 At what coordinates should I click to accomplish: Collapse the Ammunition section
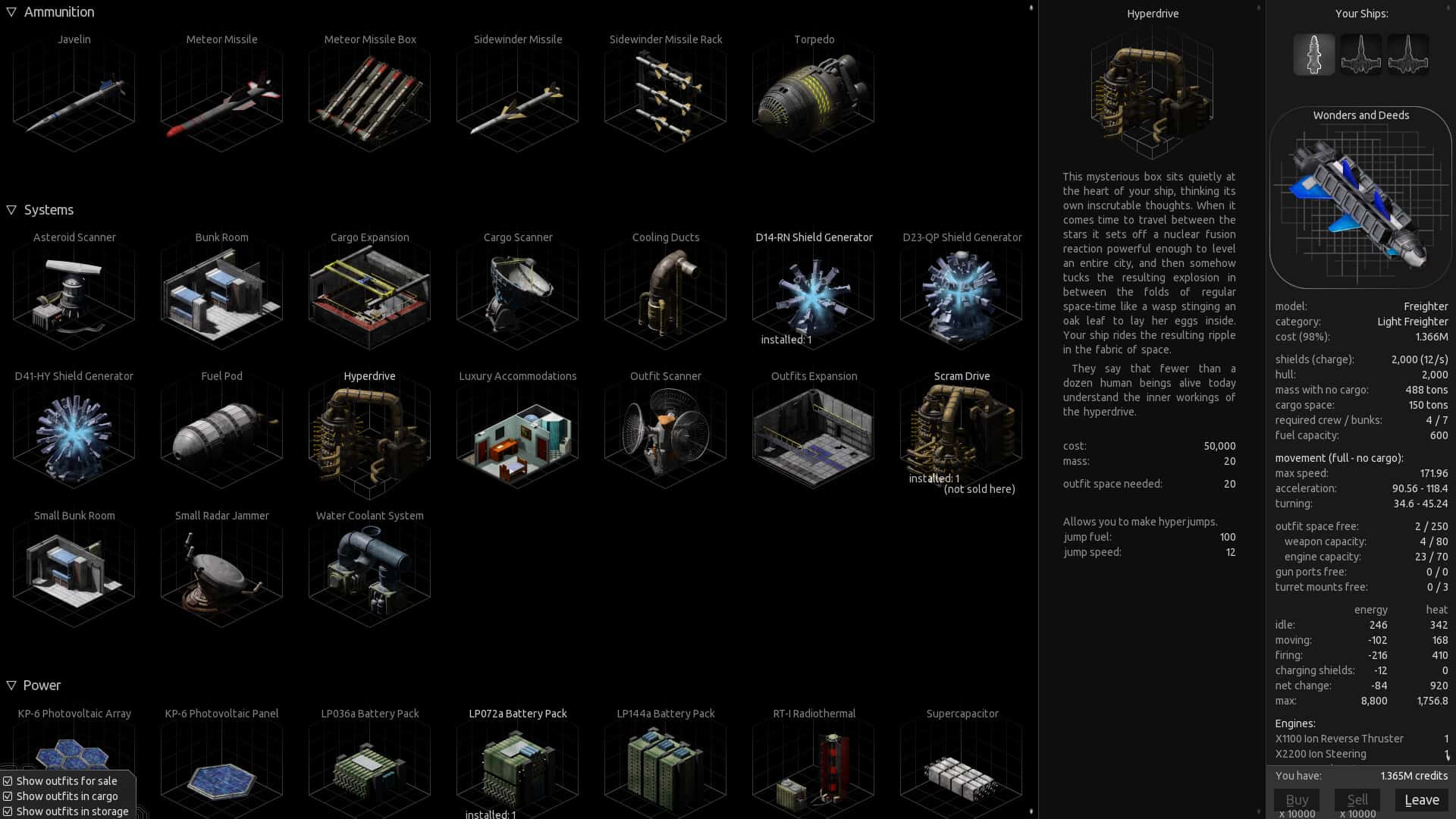click(x=11, y=11)
